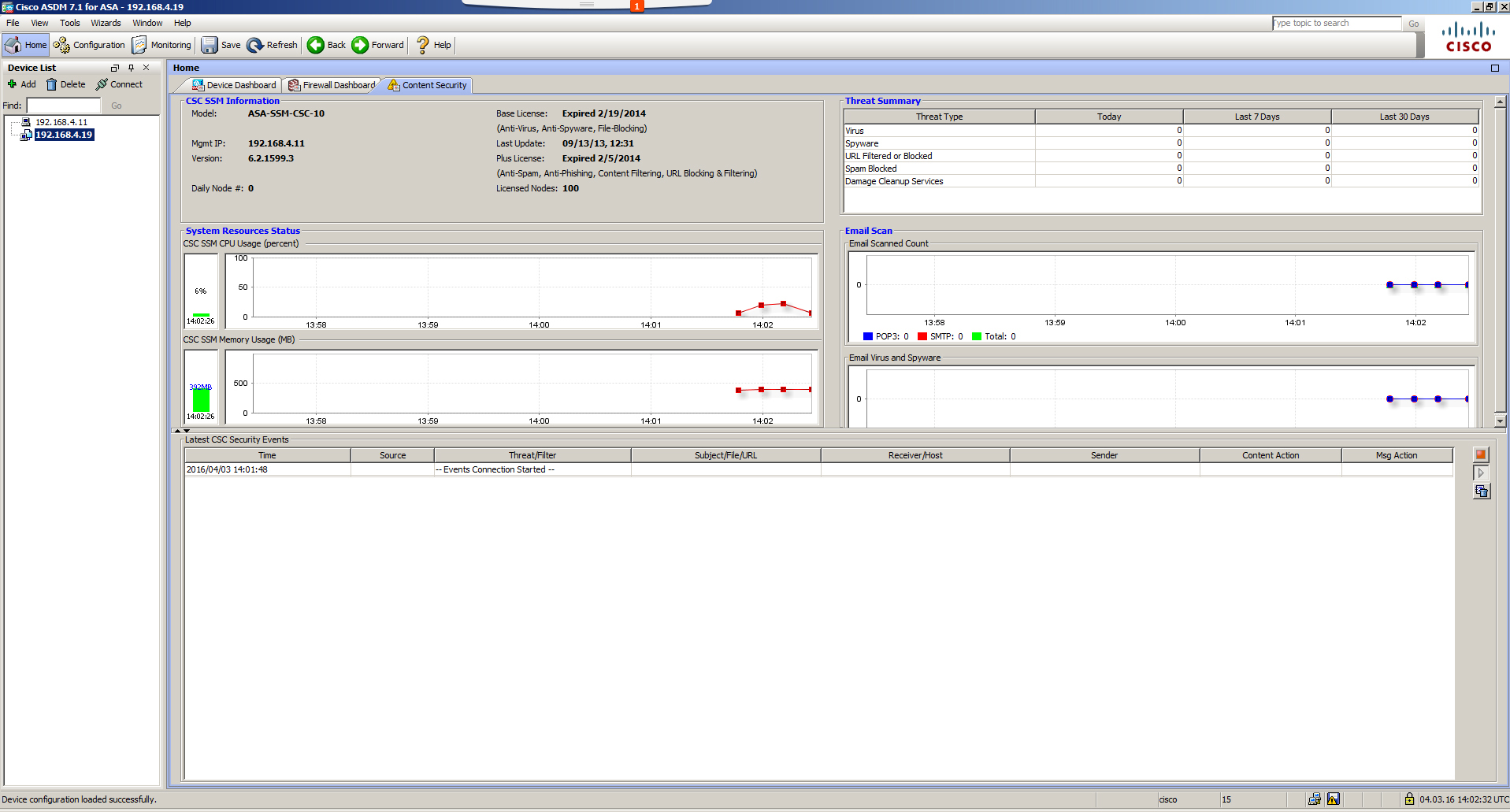Open the View menu

tap(39, 23)
